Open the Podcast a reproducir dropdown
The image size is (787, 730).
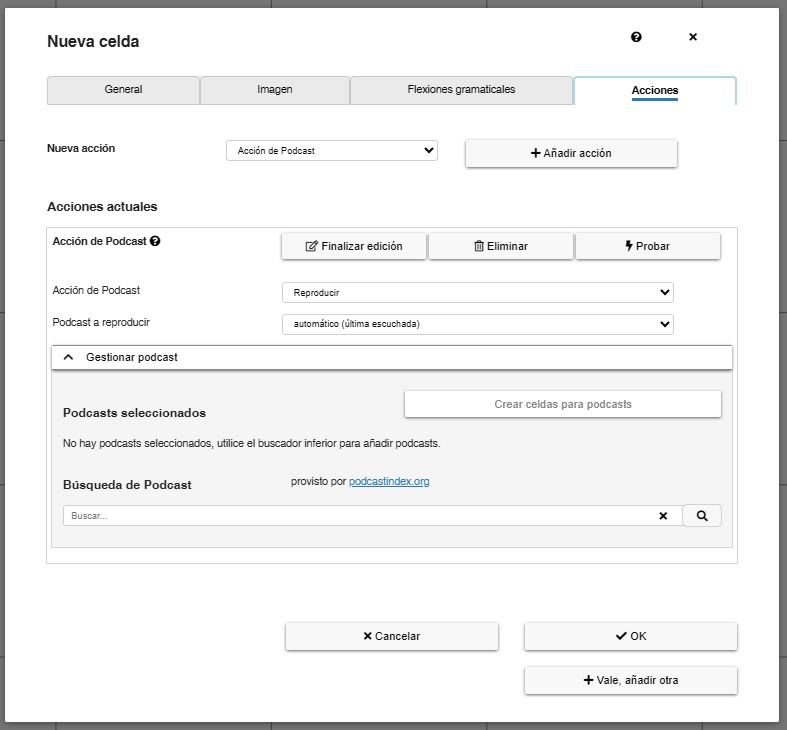pyautogui.click(x=478, y=324)
